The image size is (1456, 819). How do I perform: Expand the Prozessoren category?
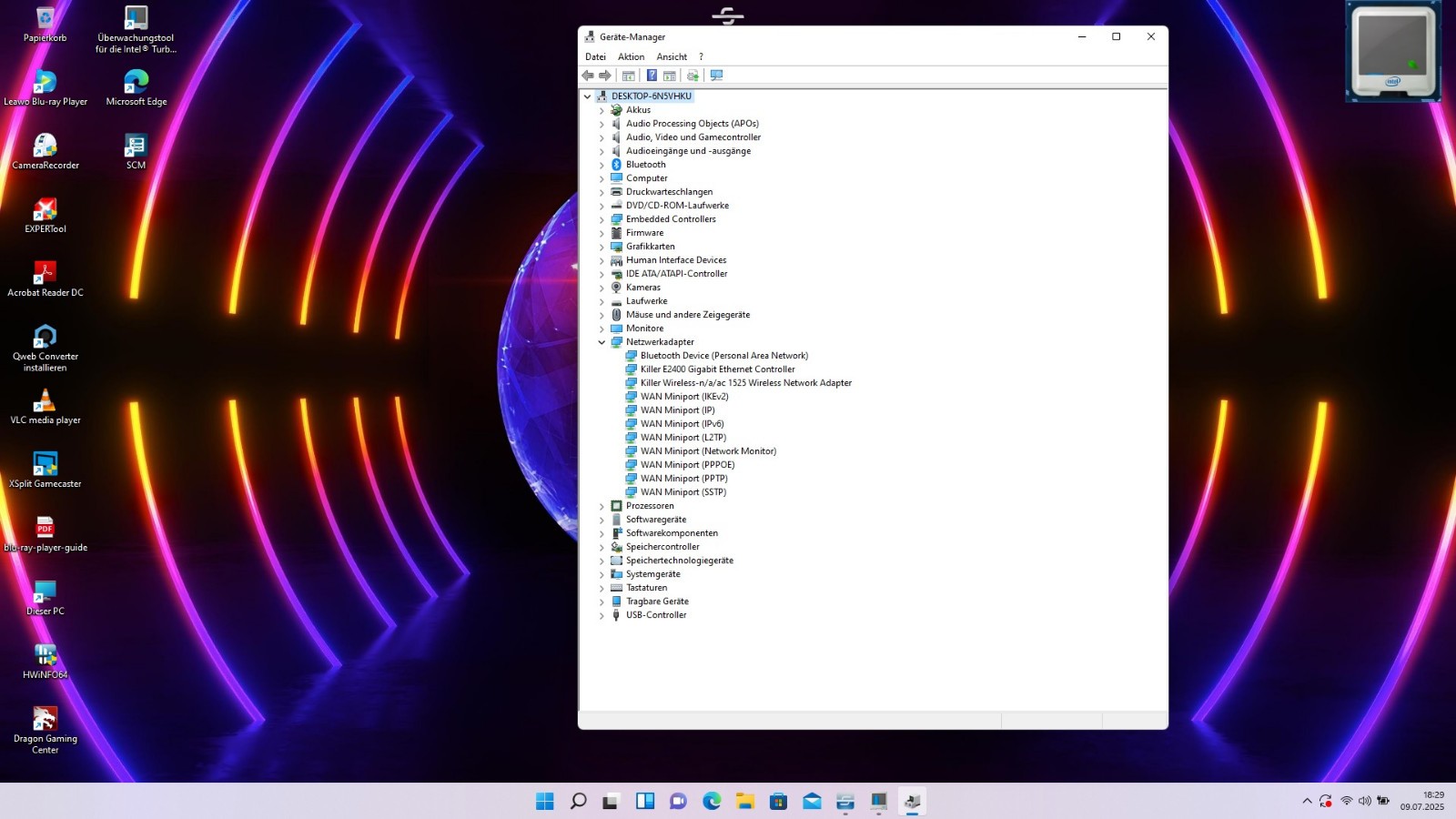click(x=602, y=506)
